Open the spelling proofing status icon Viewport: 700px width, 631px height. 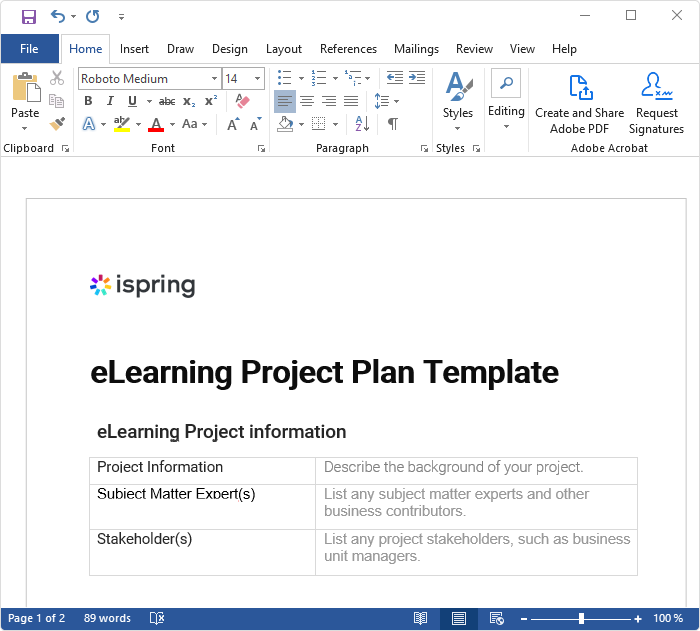point(157,618)
